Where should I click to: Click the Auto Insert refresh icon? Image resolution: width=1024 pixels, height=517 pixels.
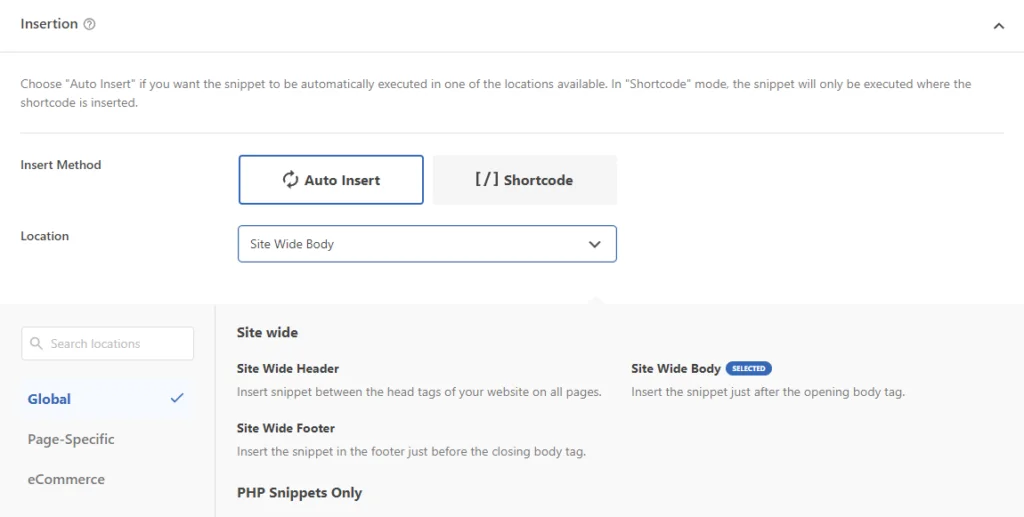291,180
